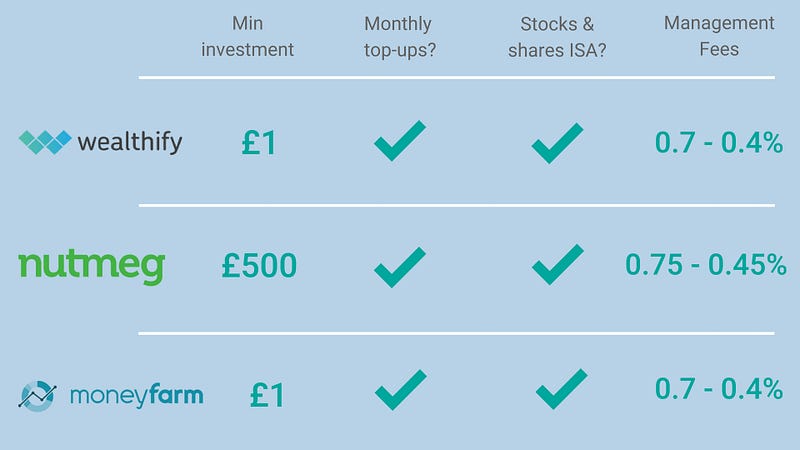
Task: Click Moneyfarm's £1 minimum investment value
Action: 267,395
